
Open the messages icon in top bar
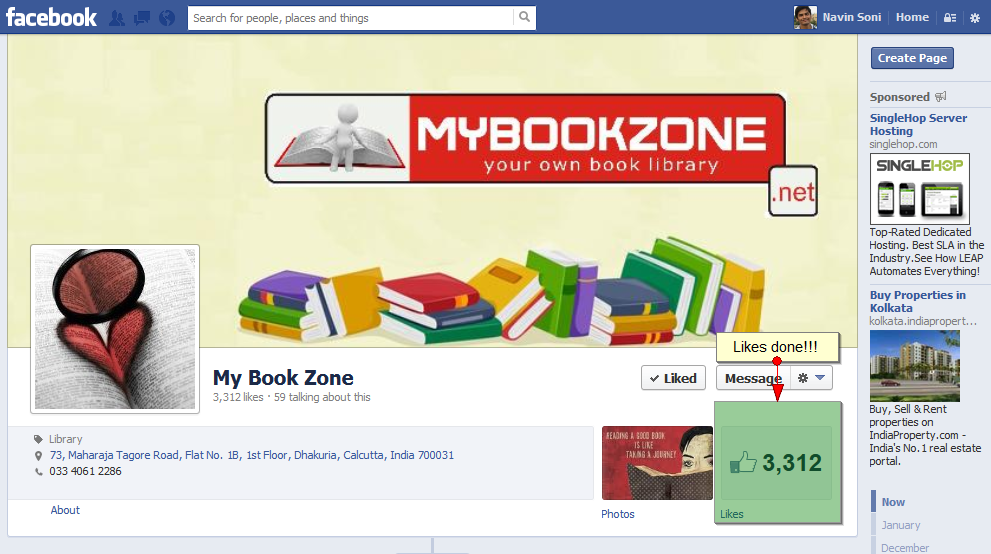142,18
